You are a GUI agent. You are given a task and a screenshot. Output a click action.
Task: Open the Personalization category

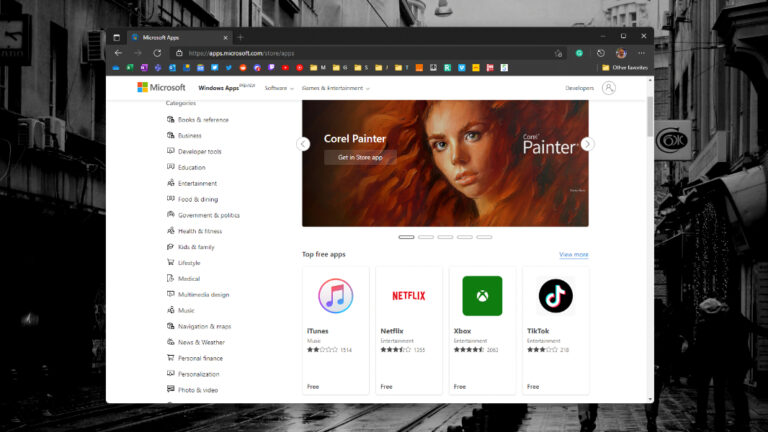point(193,374)
